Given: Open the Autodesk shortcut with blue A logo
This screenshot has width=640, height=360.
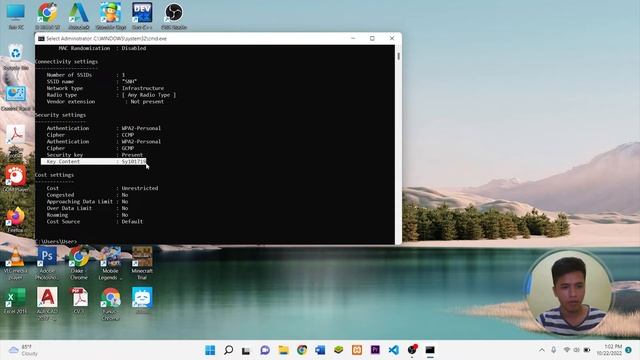Looking at the screenshot, I should tap(79, 16).
